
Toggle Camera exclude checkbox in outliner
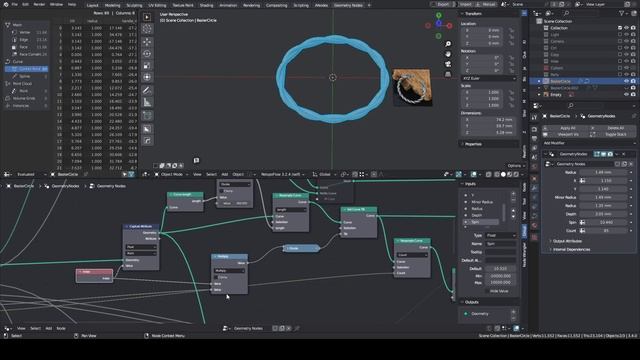[x=620, y=41]
